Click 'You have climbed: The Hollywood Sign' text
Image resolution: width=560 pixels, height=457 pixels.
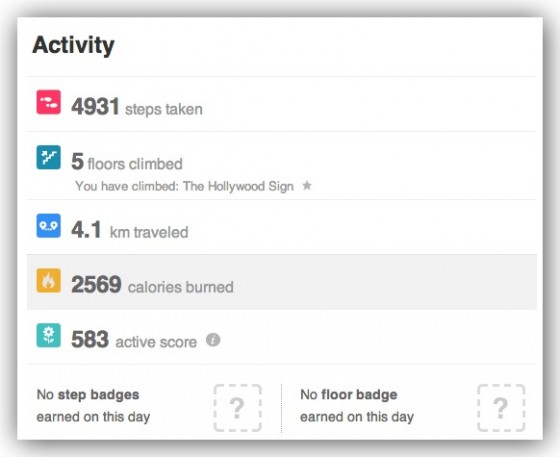pyautogui.click(x=185, y=186)
